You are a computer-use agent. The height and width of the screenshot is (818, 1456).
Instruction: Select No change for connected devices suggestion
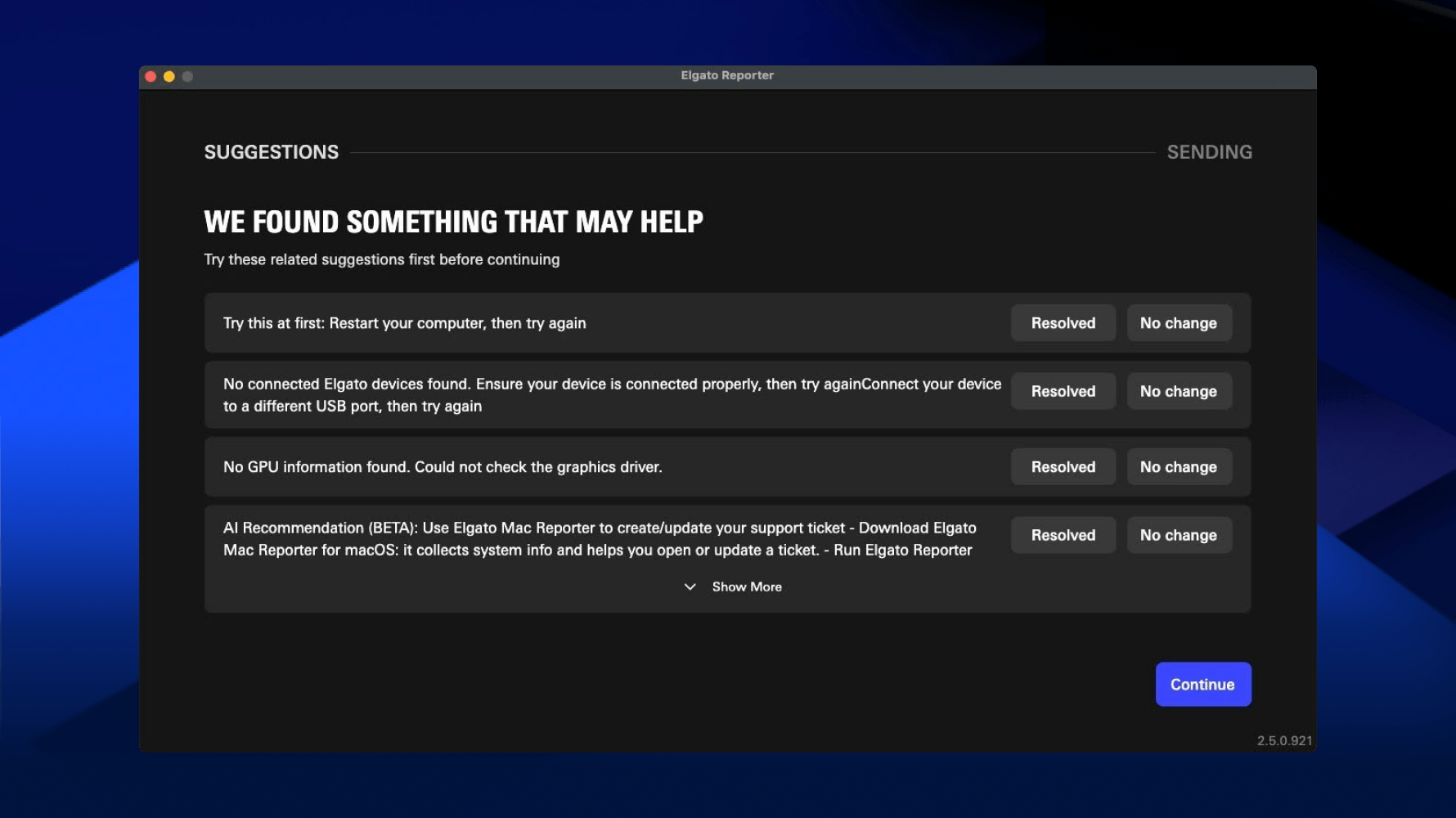coord(1179,391)
